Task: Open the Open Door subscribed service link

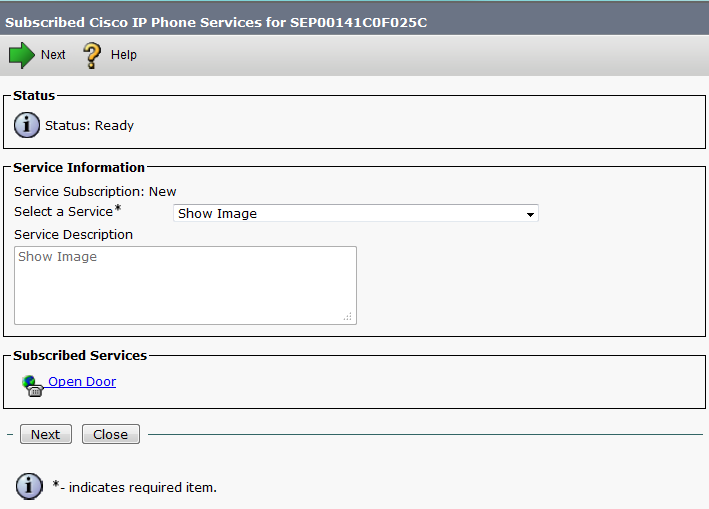Action: pos(82,382)
